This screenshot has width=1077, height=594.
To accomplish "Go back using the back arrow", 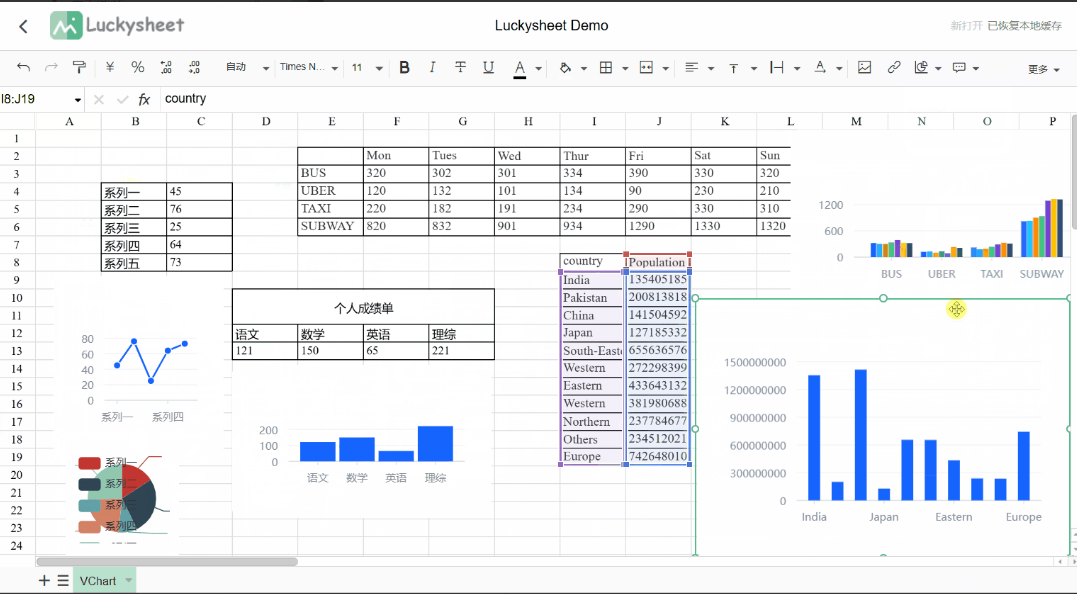I will pyautogui.click(x=23, y=26).
